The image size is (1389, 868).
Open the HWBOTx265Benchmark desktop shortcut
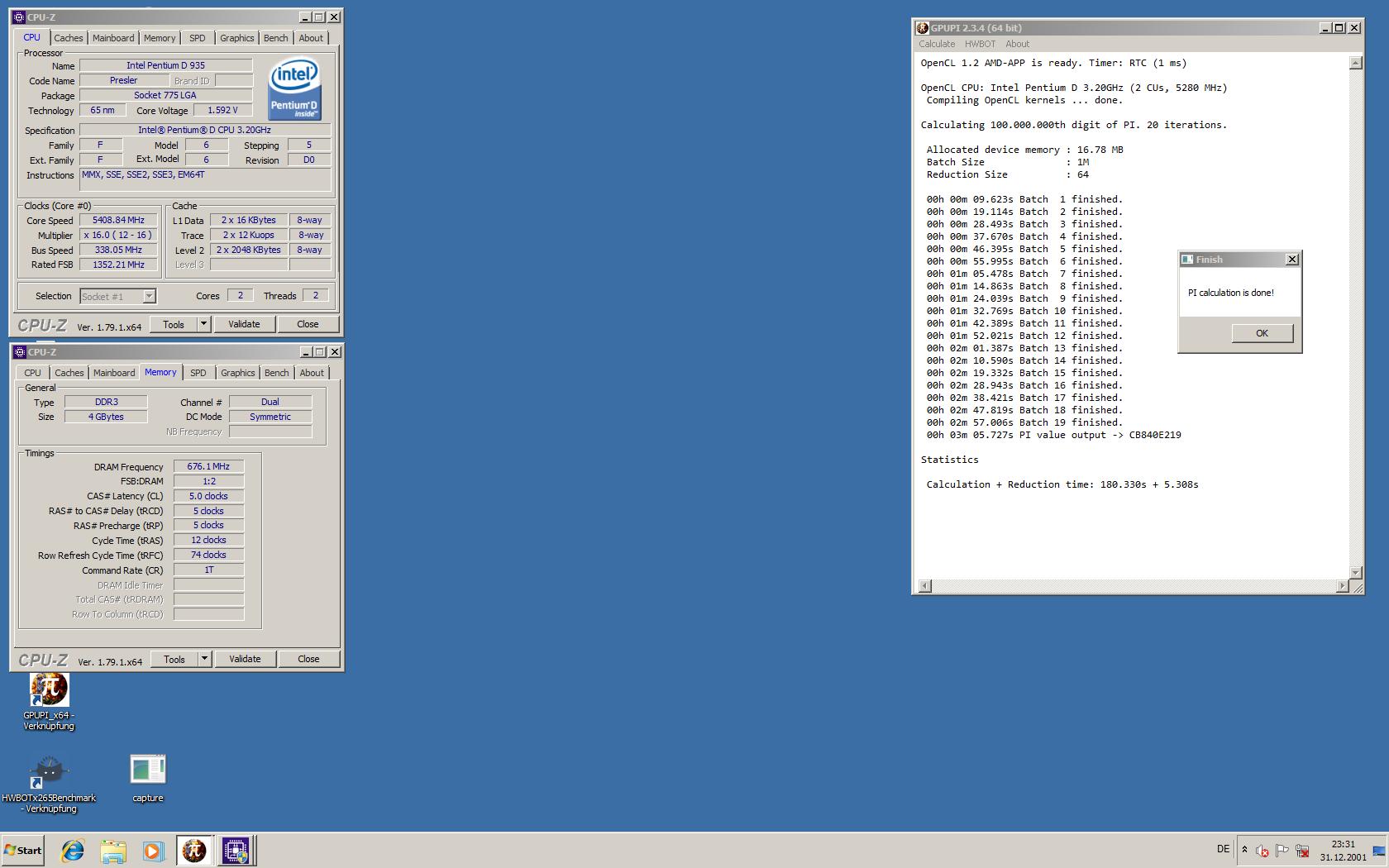pos(49,784)
